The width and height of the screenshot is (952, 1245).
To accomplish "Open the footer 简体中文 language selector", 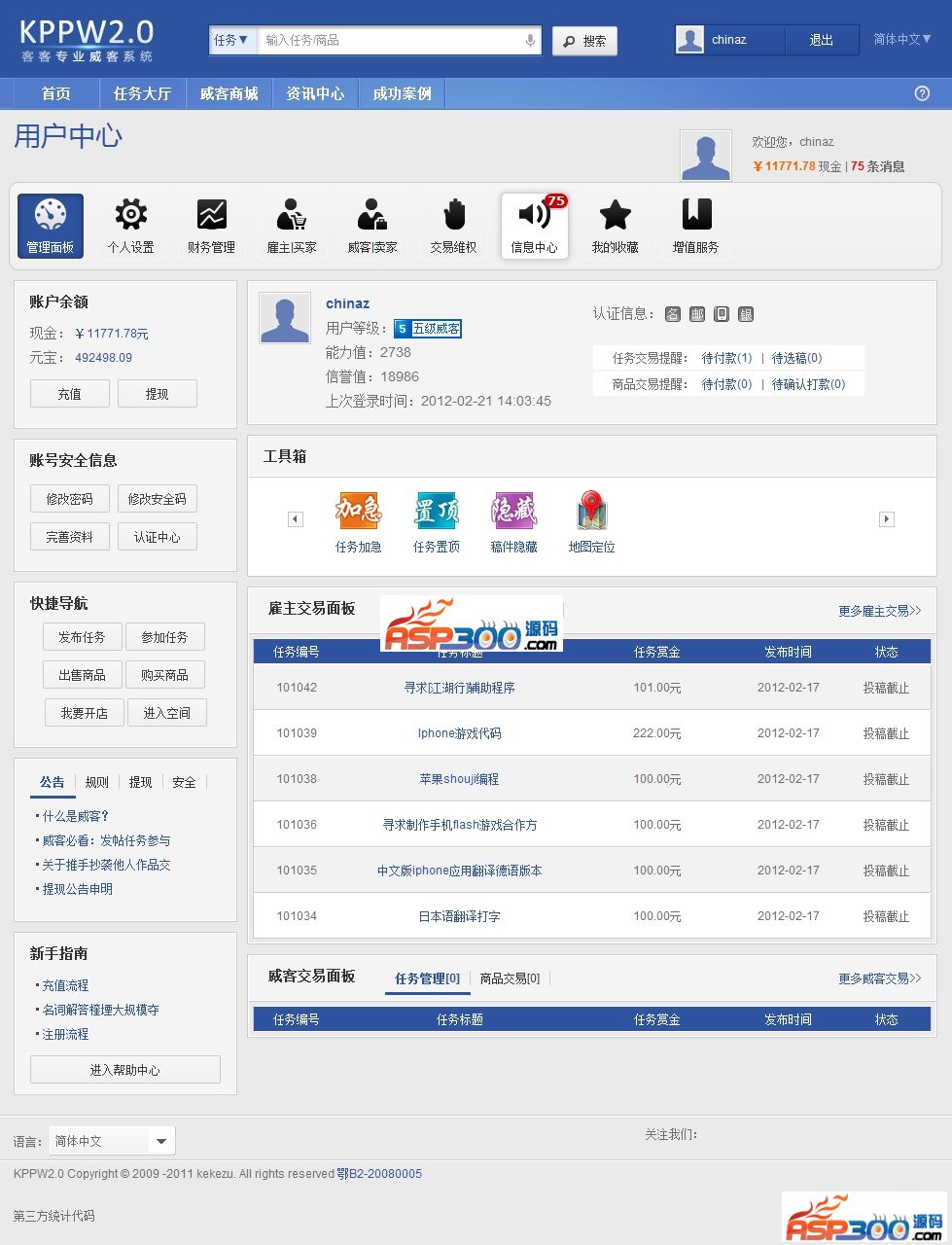I will click(x=112, y=1141).
